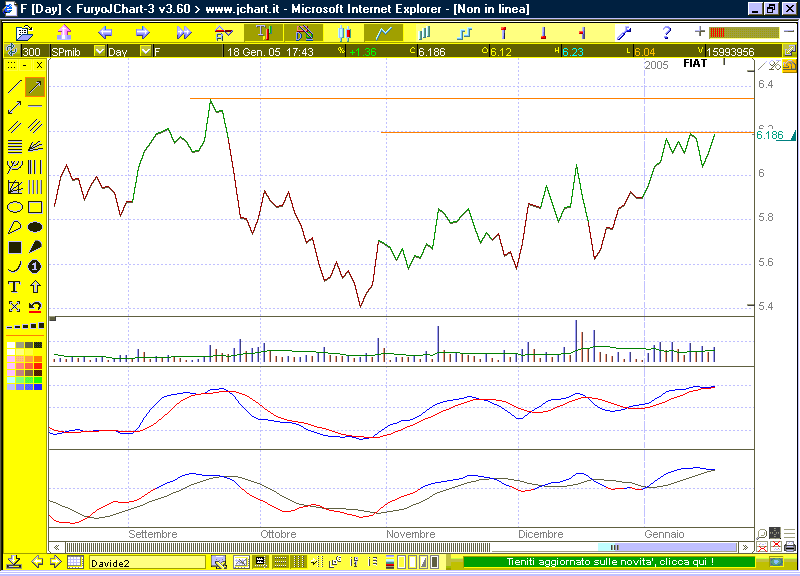Select the filled rectangle tool
This screenshot has height=576, width=800.
15,247
